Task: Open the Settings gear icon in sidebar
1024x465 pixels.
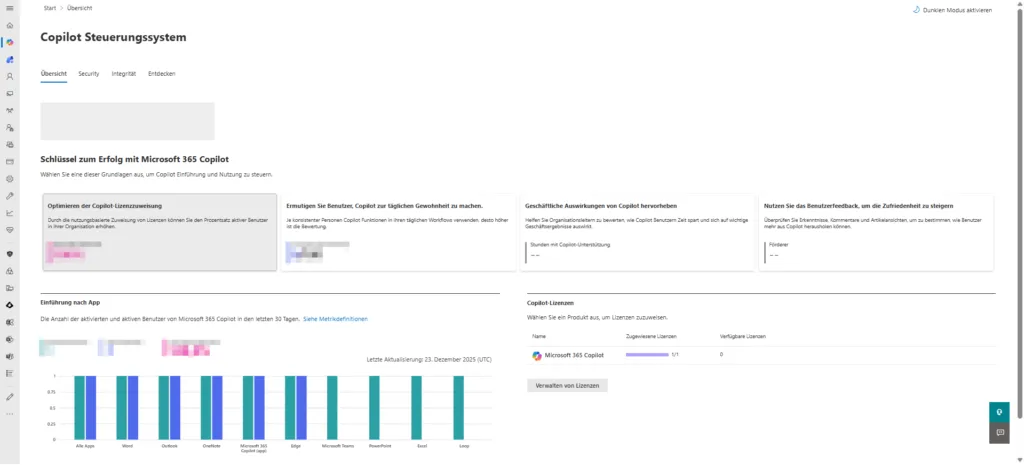Action: tap(10, 178)
